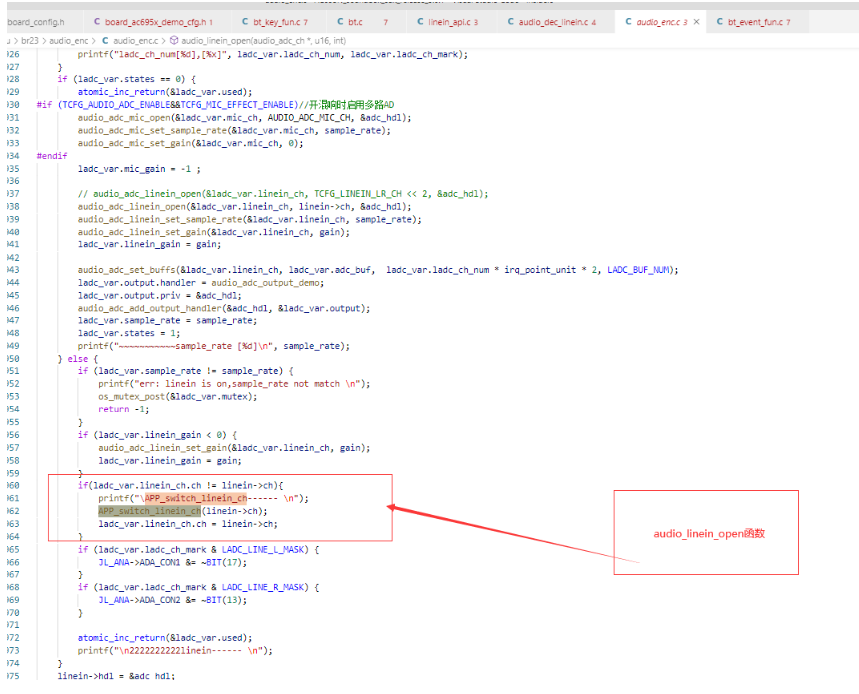Click the TCFG_AUDIO_ADC_ENABLE macro in the #if line
Image resolution: width=859 pixels, height=694 pixels.
coord(116,105)
